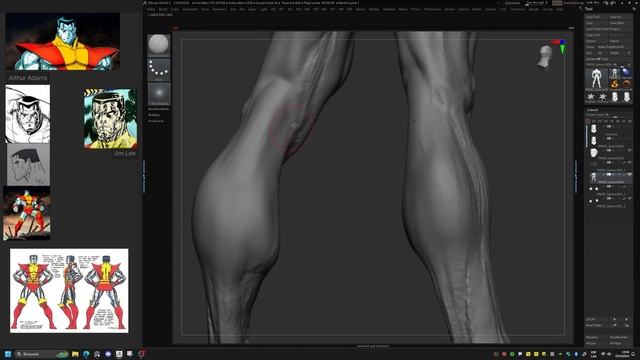
Task: Click the V4 visibility set button
Action: (x=606, y=121)
